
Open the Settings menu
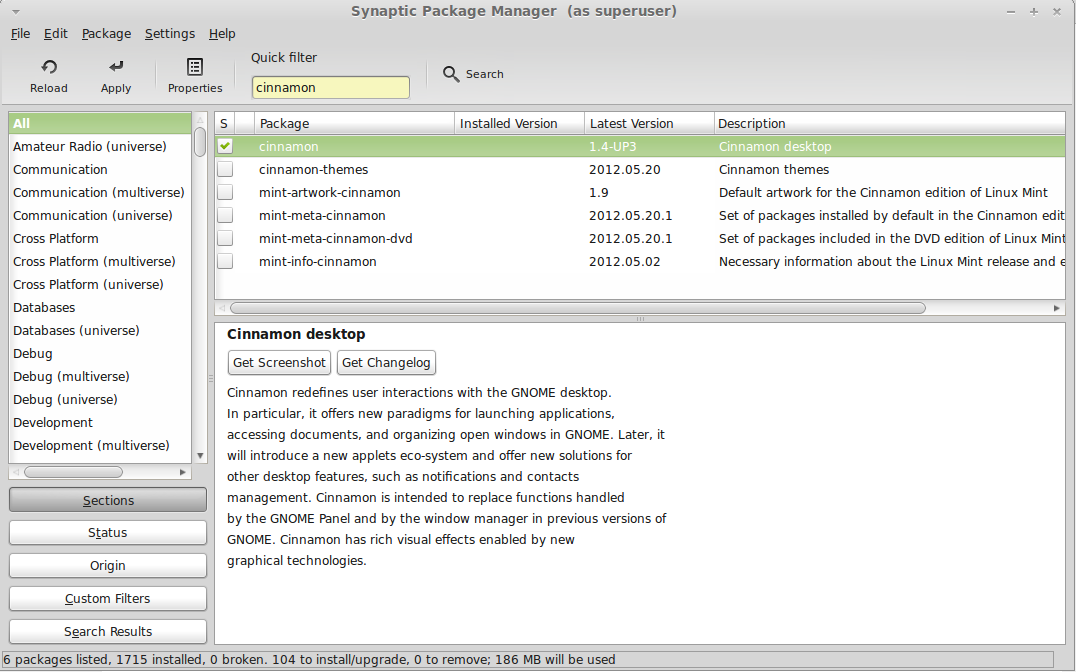pos(169,34)
